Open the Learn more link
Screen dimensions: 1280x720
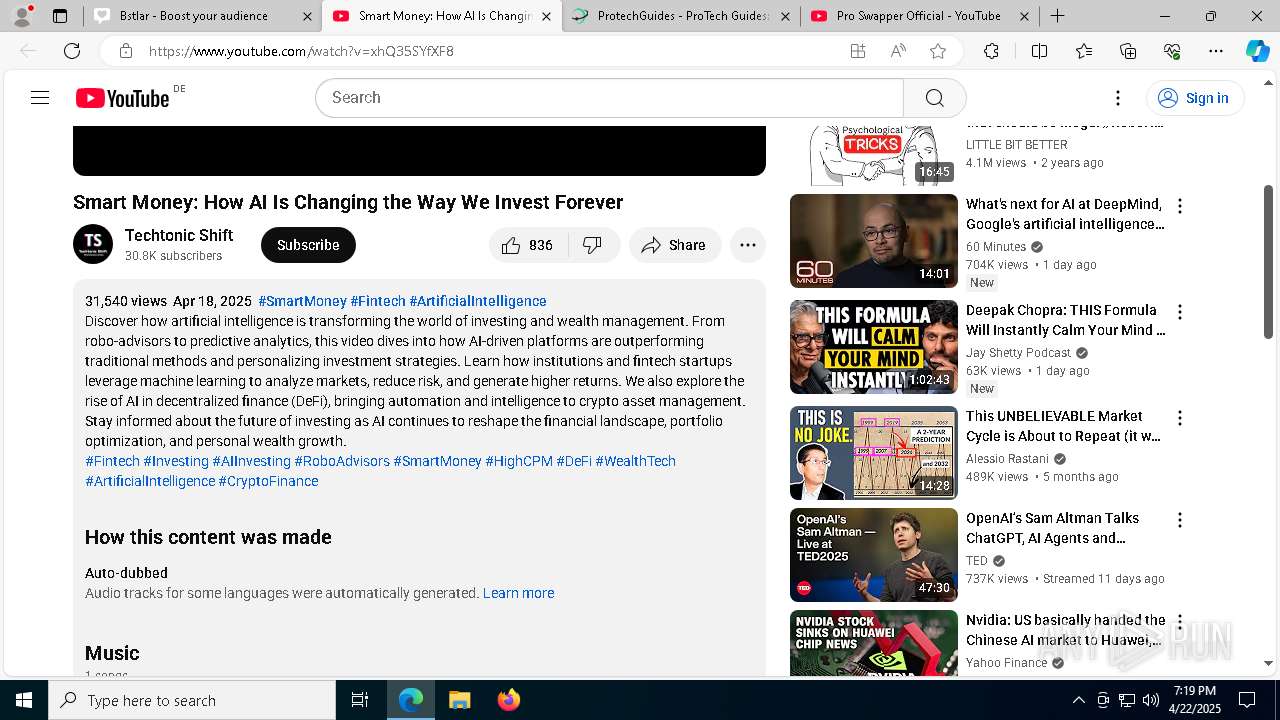coord(518,593)
